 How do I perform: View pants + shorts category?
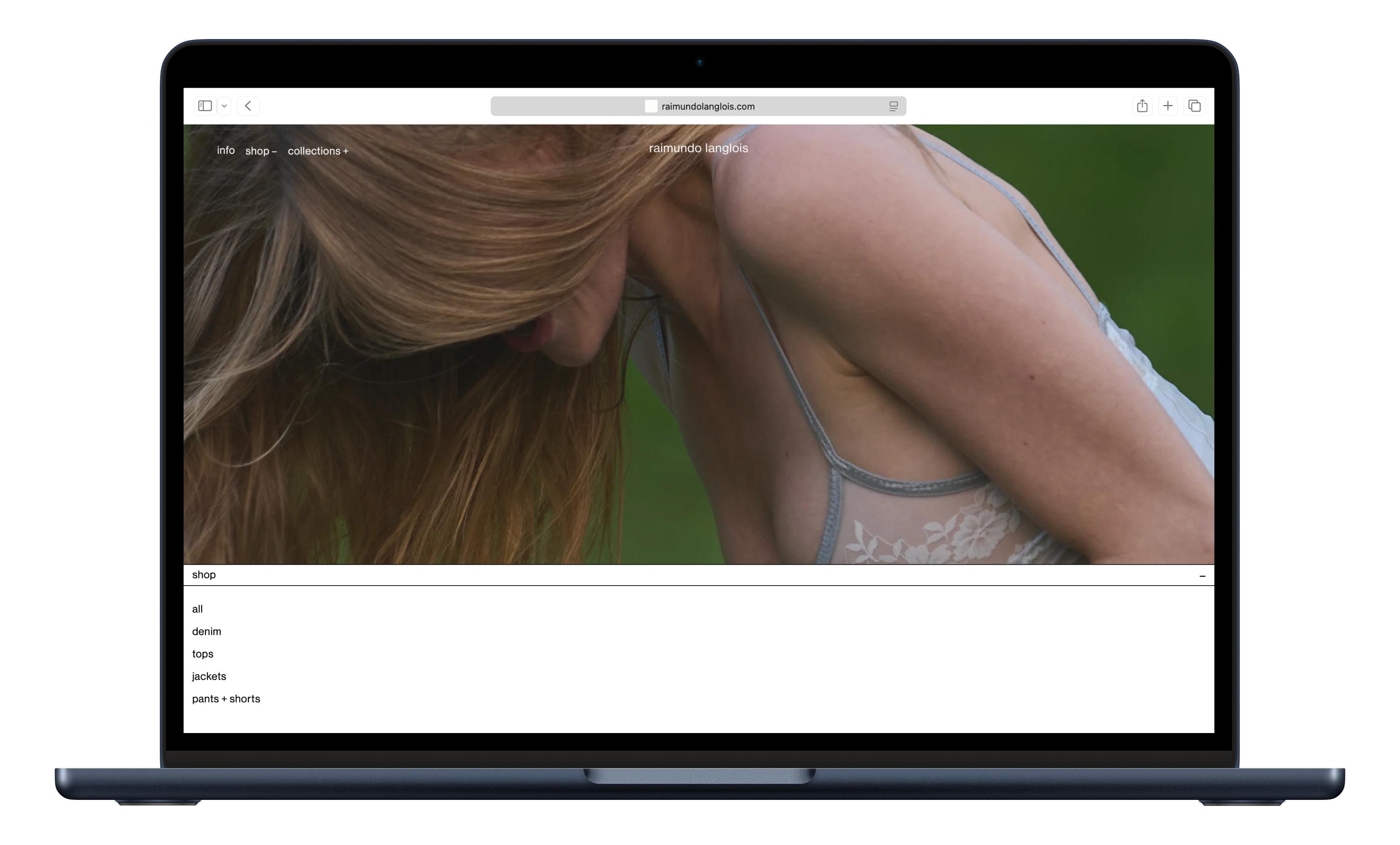point(225,699)
